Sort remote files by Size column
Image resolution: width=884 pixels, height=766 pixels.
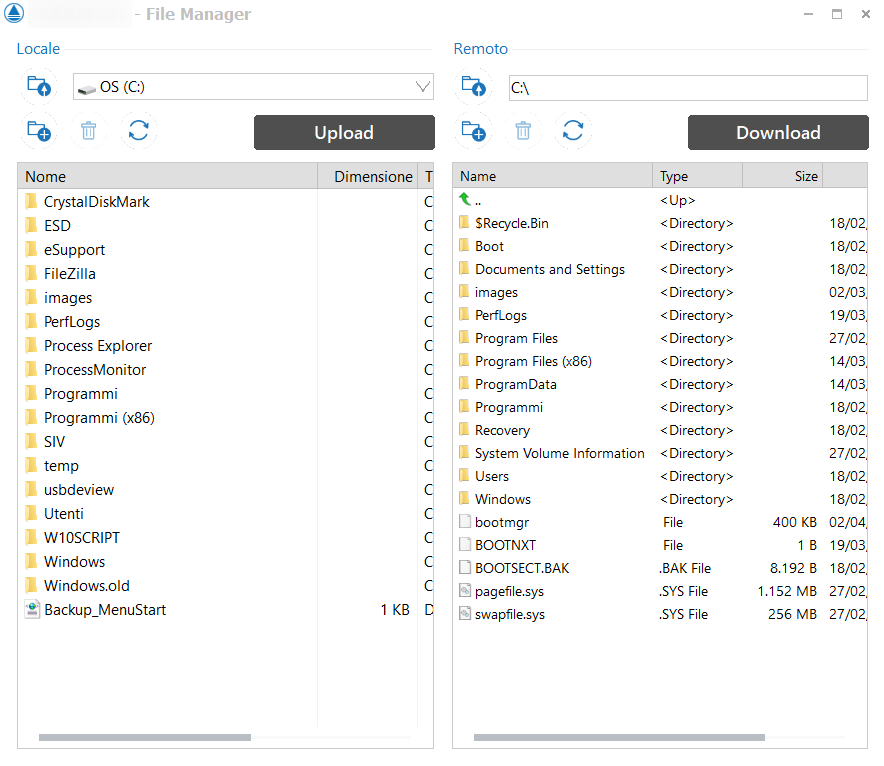pyautogui.click(x=783, y=176)
